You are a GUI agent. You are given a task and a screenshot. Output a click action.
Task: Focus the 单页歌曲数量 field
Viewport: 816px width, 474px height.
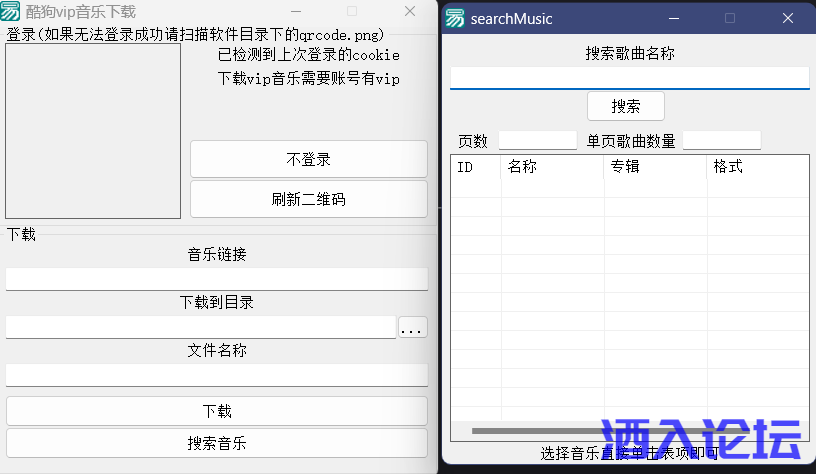pos(722,140)
